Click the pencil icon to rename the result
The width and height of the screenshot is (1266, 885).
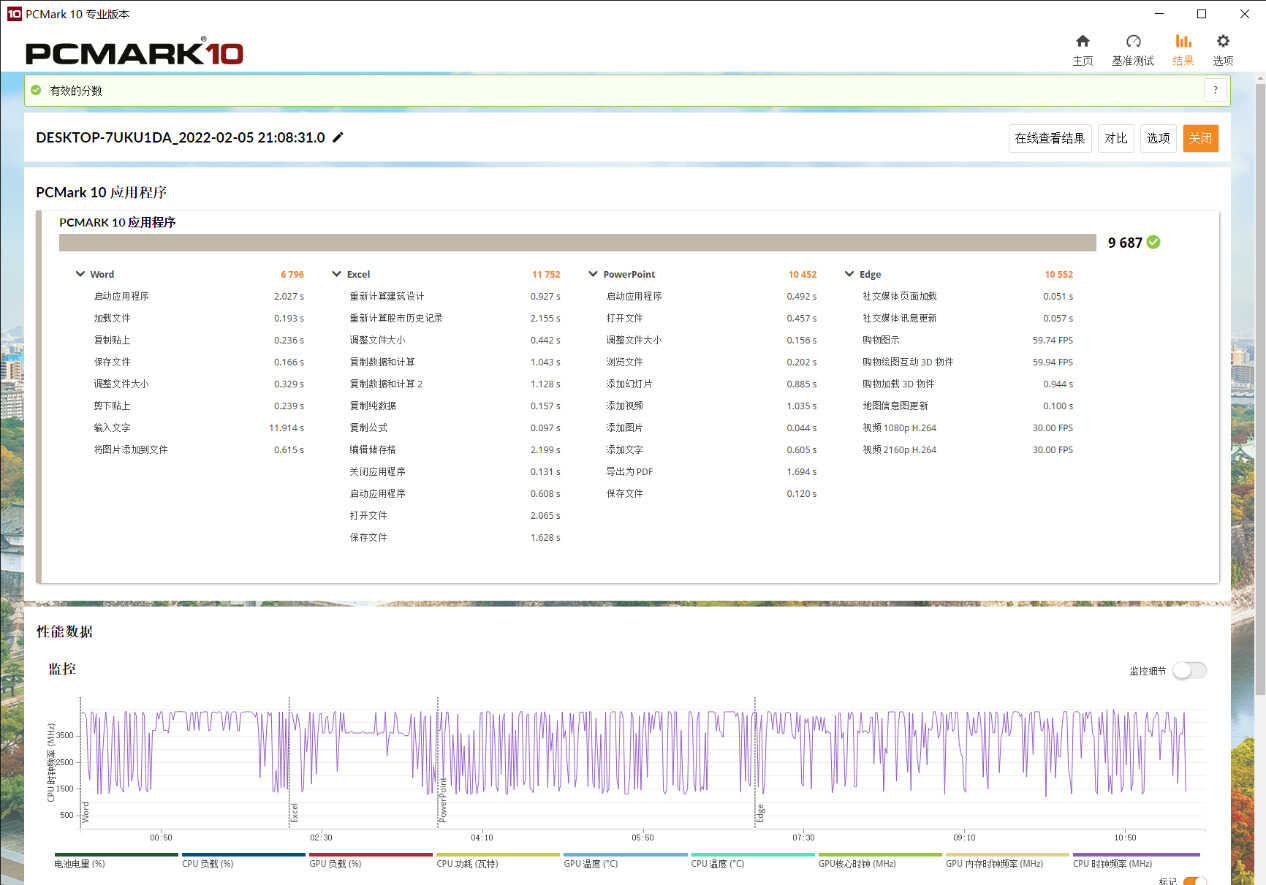coord(338,137)
